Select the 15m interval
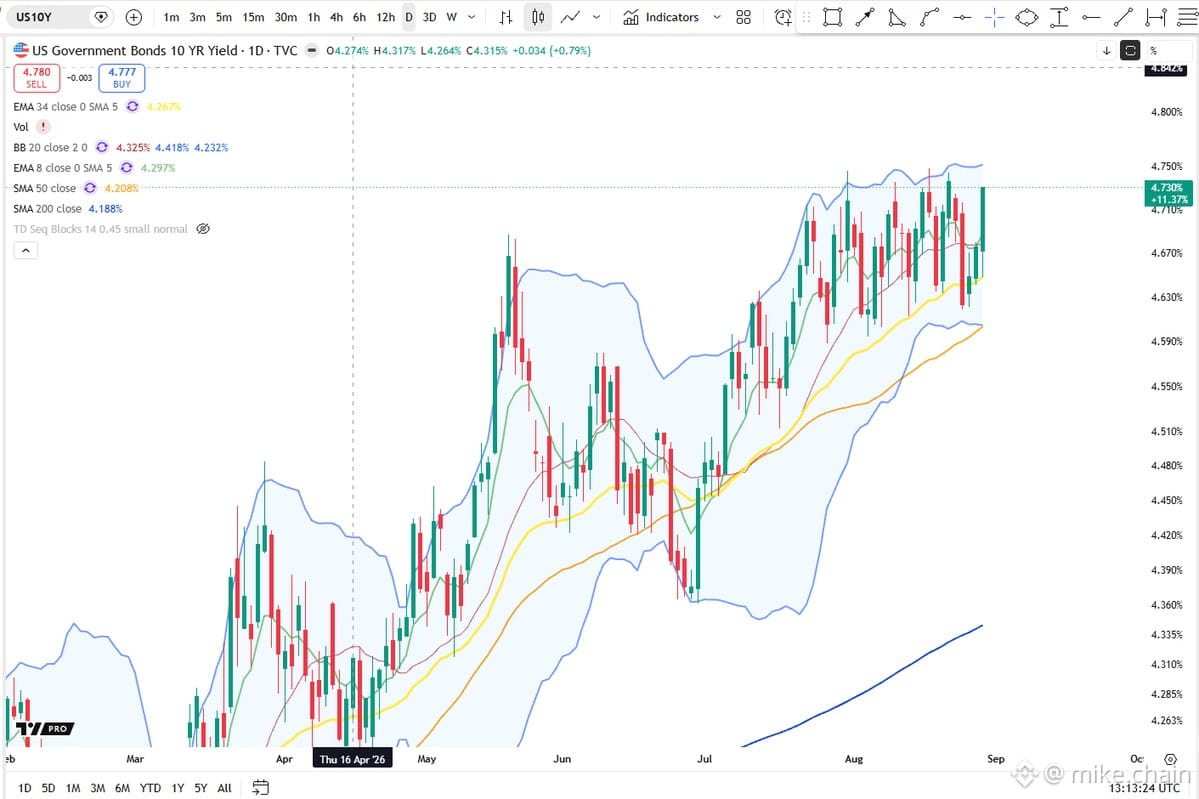 [253, 17]
